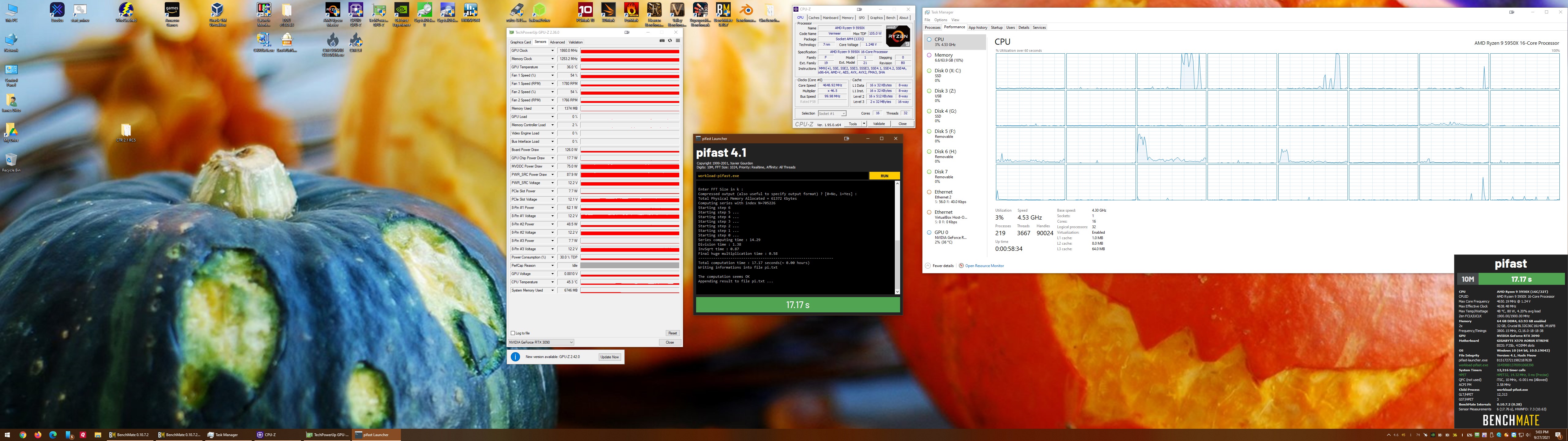Viewport: 1568px width, 441px height.
Task: Open the Exodus desktop shortcut
Action: (x=57, y=13)
